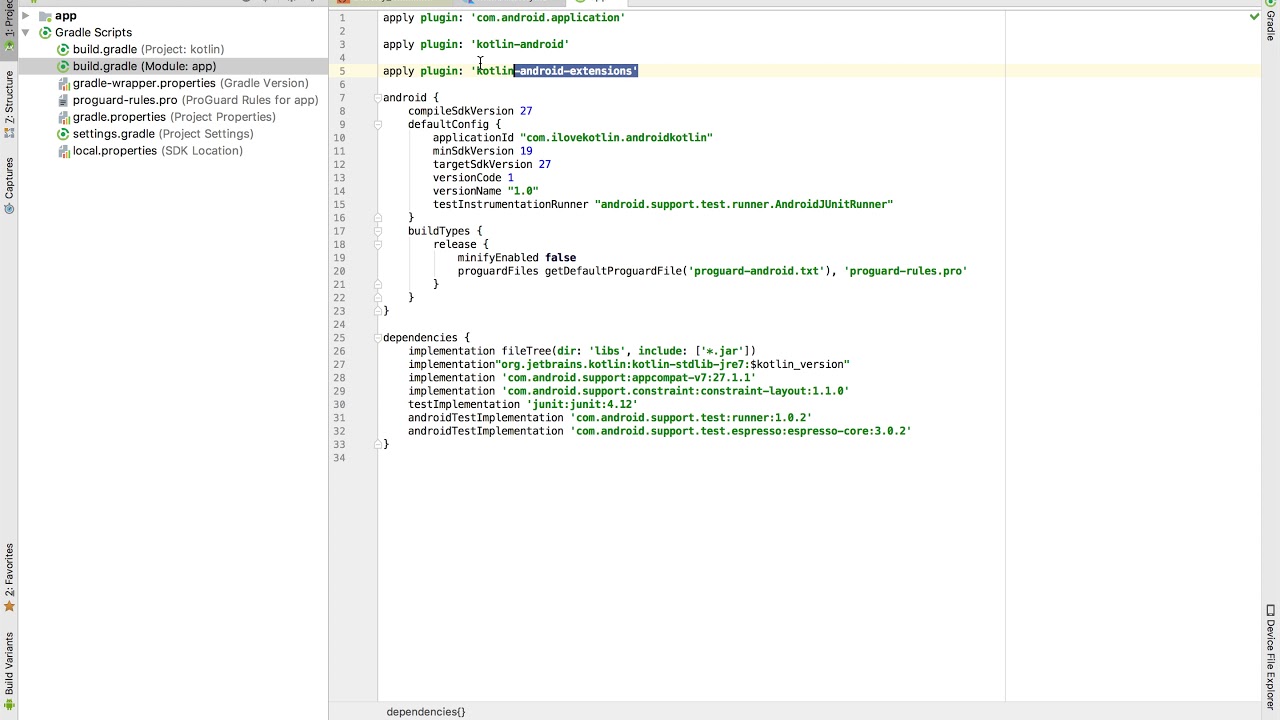Fold the dependencies block at line 25
This screenshot has height=720, width=1280.
click(378, 337)
